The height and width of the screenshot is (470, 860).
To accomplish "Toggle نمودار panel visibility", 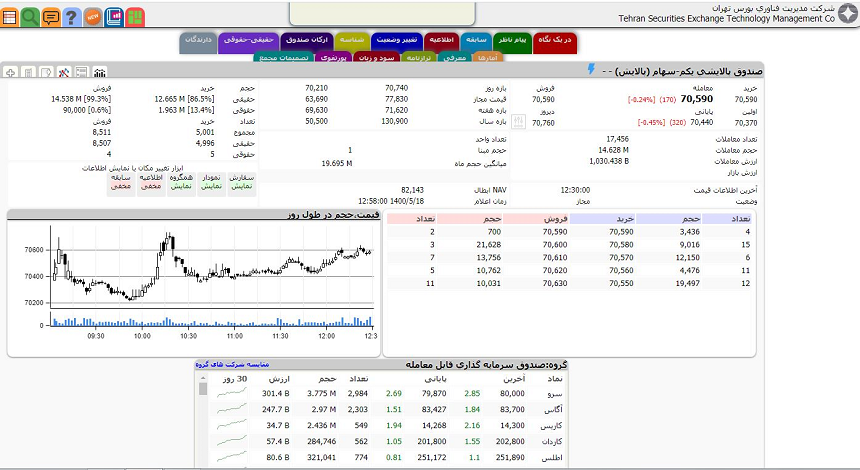I will [211, 182].
